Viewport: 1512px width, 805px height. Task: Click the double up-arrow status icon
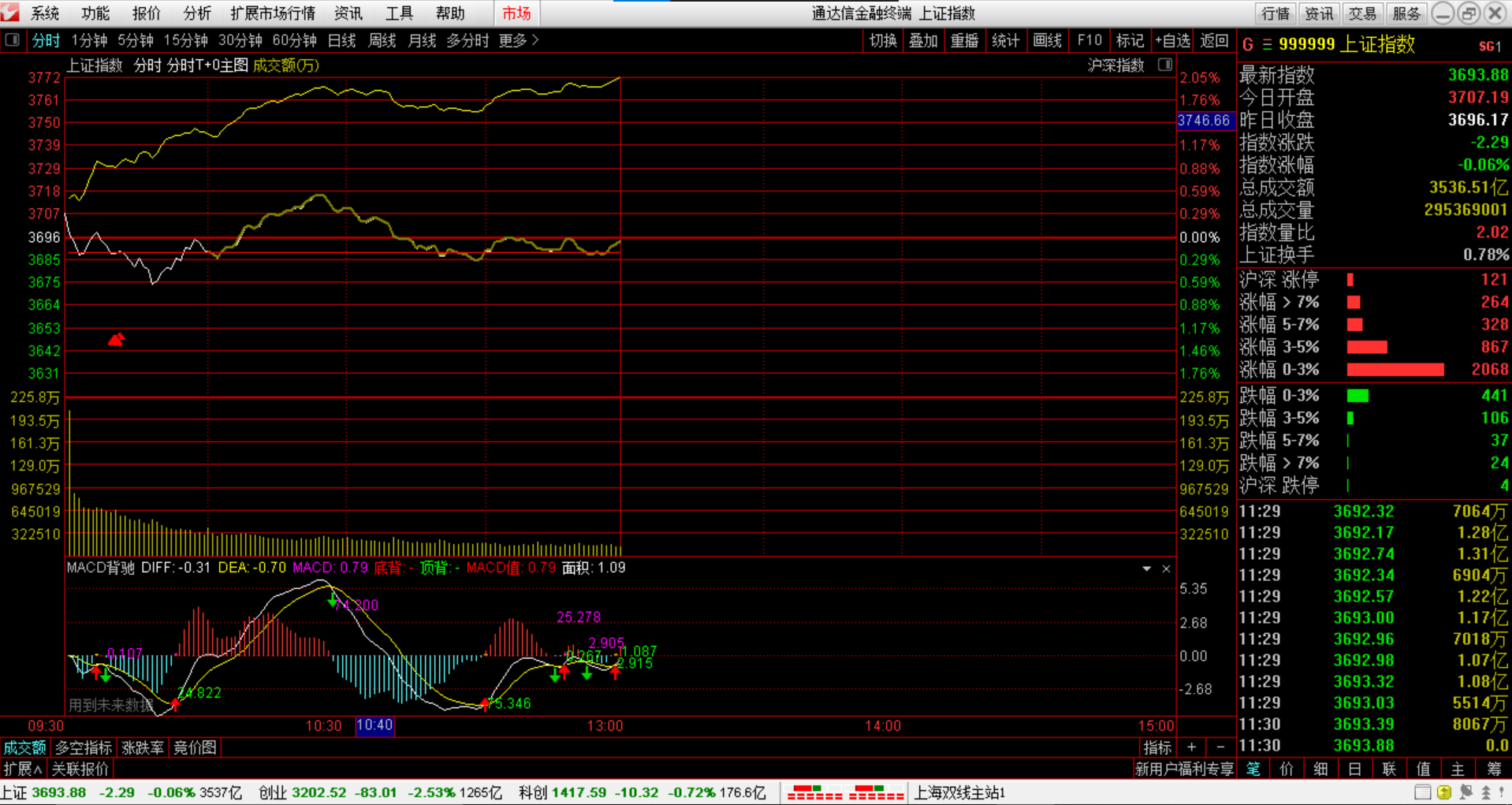(x=1486, y=792)
